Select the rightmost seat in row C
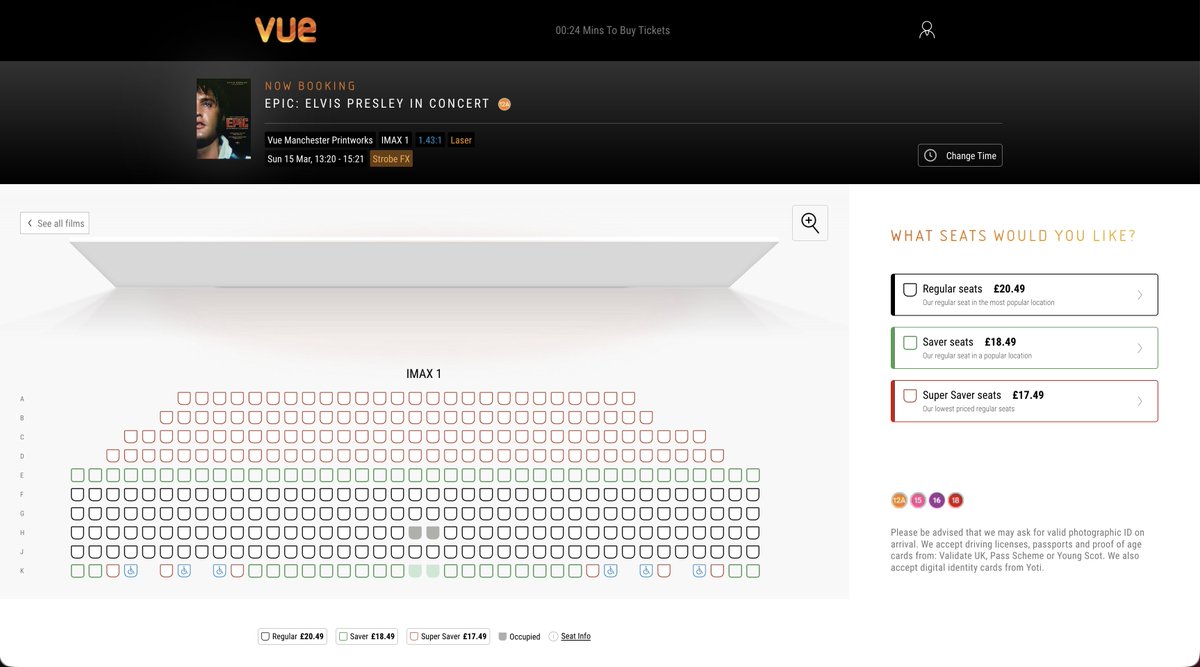The width and height of the screenshot is (1200, 667). tap(699, 436)
